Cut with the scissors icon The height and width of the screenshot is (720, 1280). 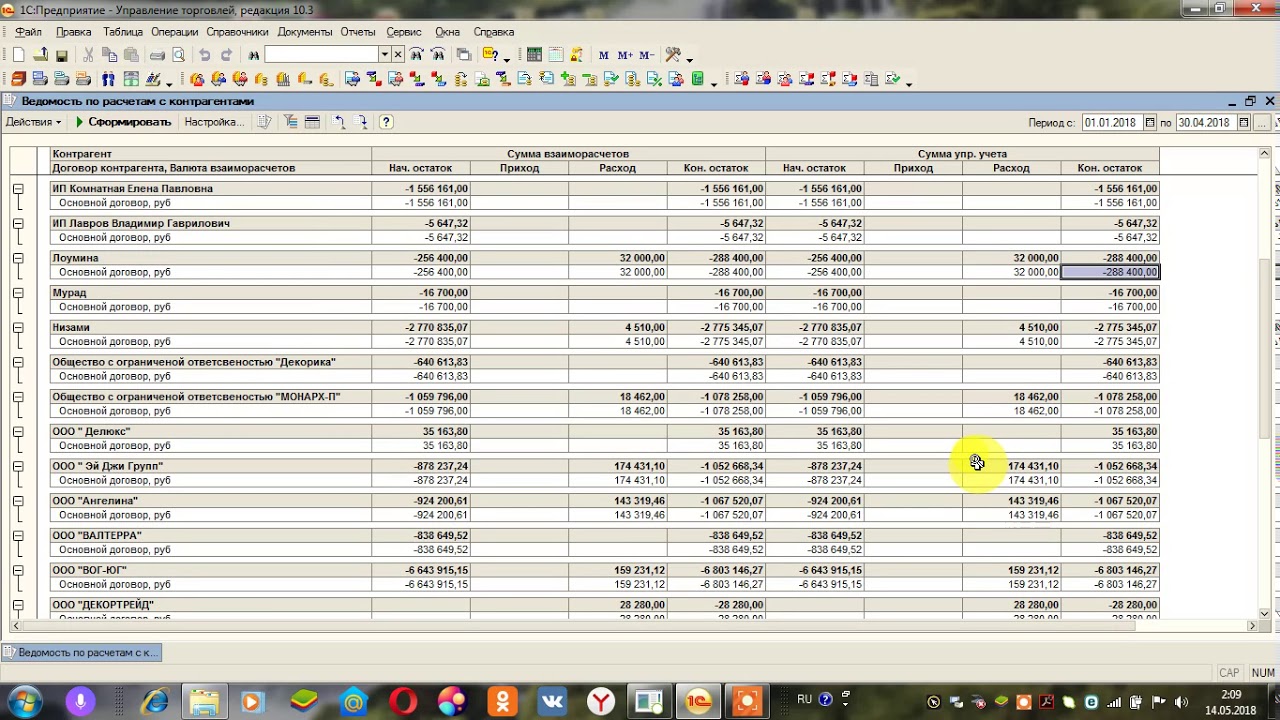coord(88,55)
